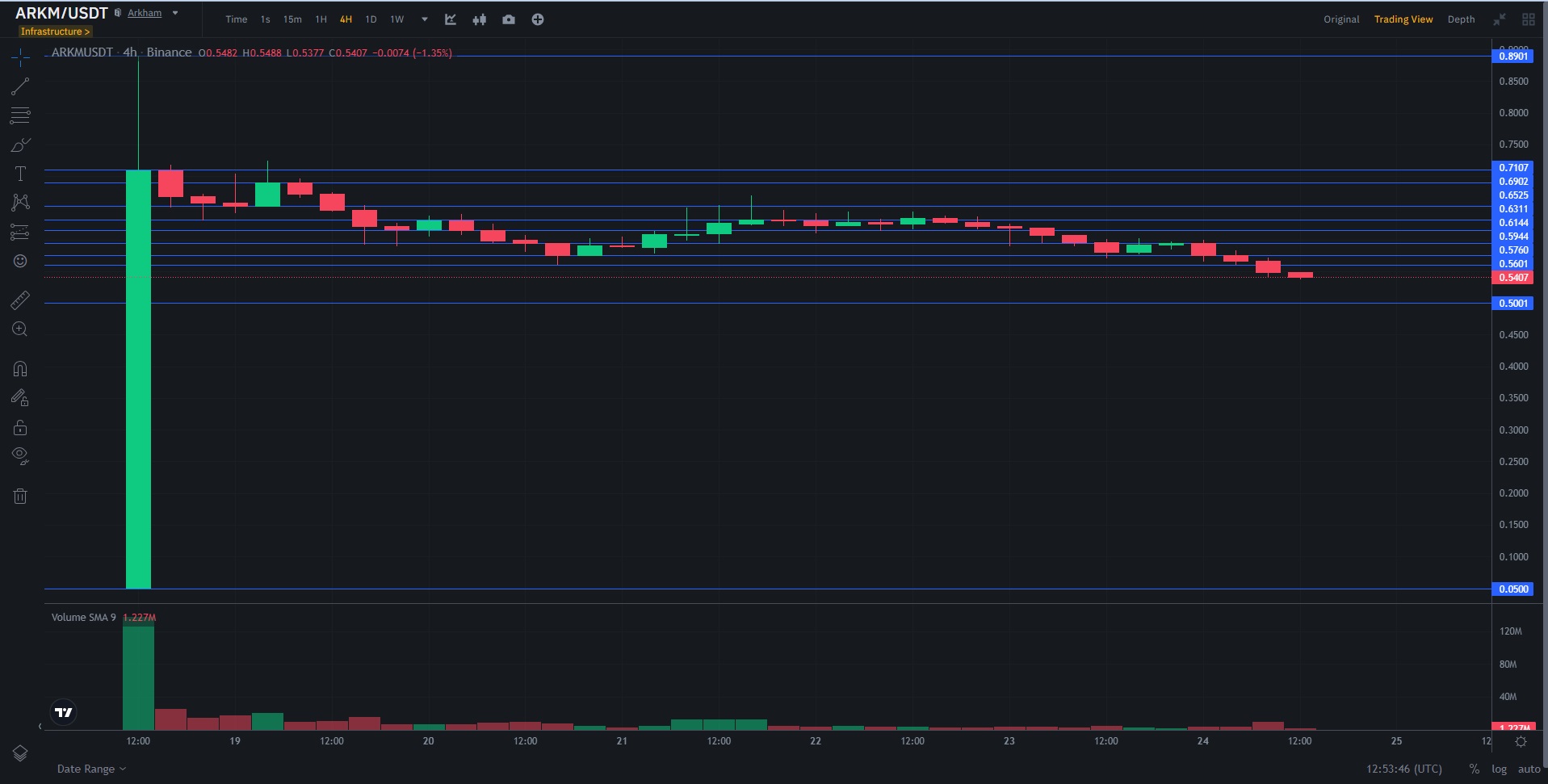Switch to the 1D interval
The width and height of the screenshot is (1548, 784).
click(x=371, y=19)
